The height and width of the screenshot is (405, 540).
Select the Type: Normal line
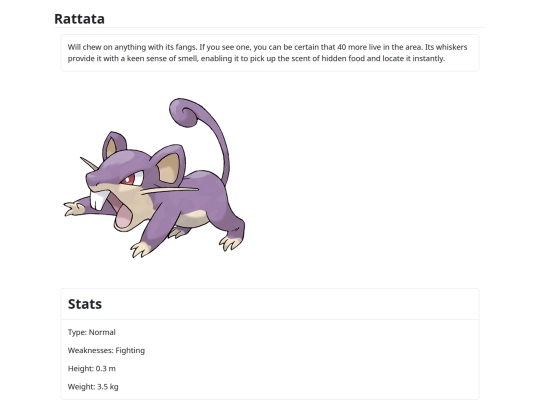point(92,332)
